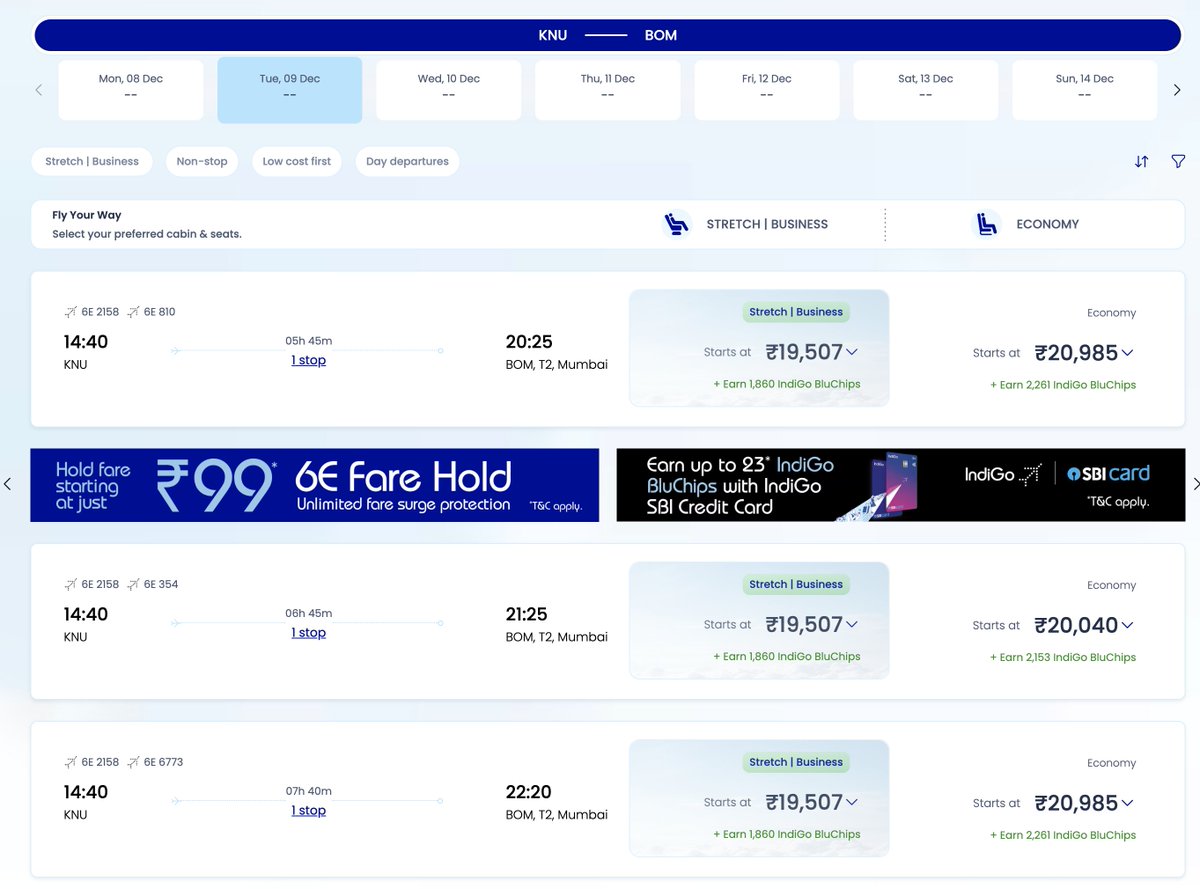Click arrival time 21:25

pos(527,614)
